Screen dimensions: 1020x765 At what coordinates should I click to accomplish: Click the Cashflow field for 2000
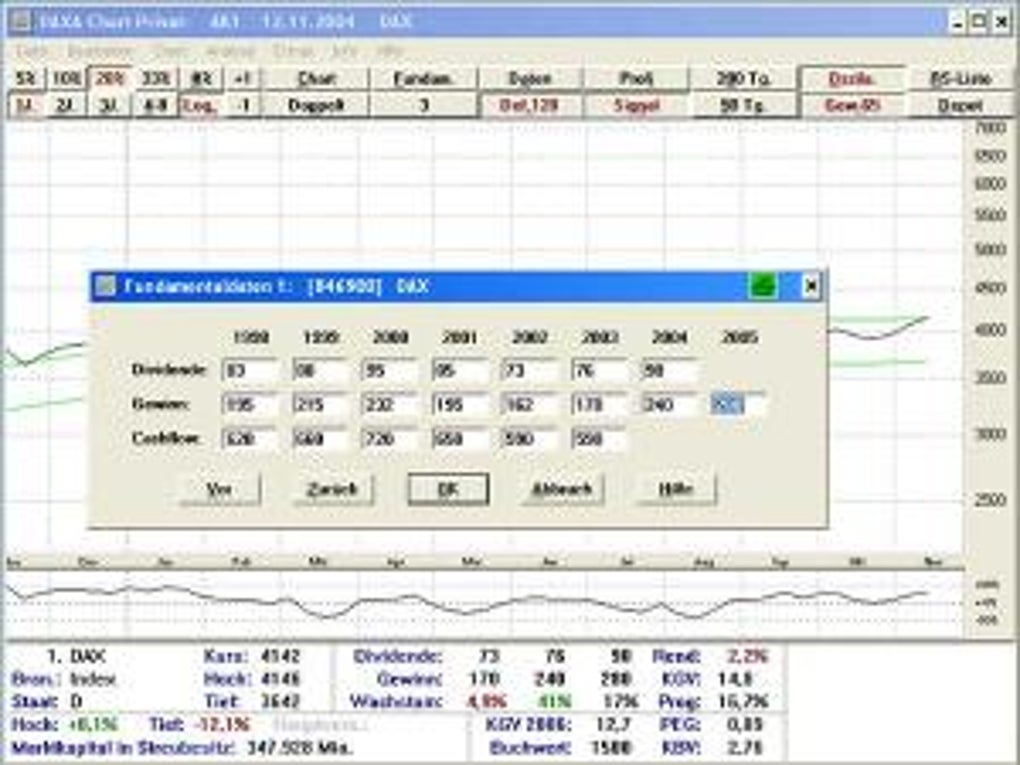[x=390, y=439]
